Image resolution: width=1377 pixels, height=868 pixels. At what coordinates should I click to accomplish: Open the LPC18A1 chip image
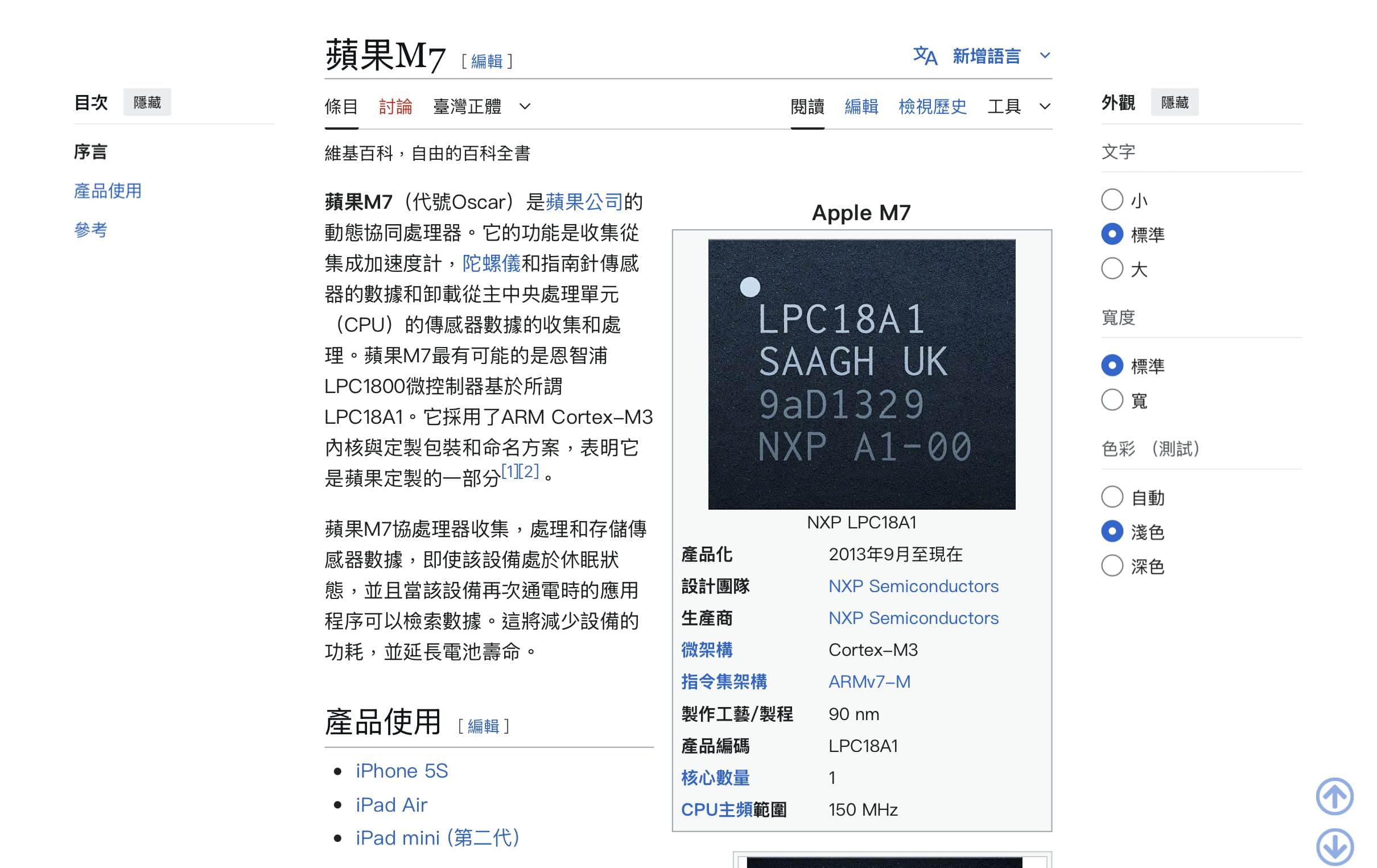point(861,374)
